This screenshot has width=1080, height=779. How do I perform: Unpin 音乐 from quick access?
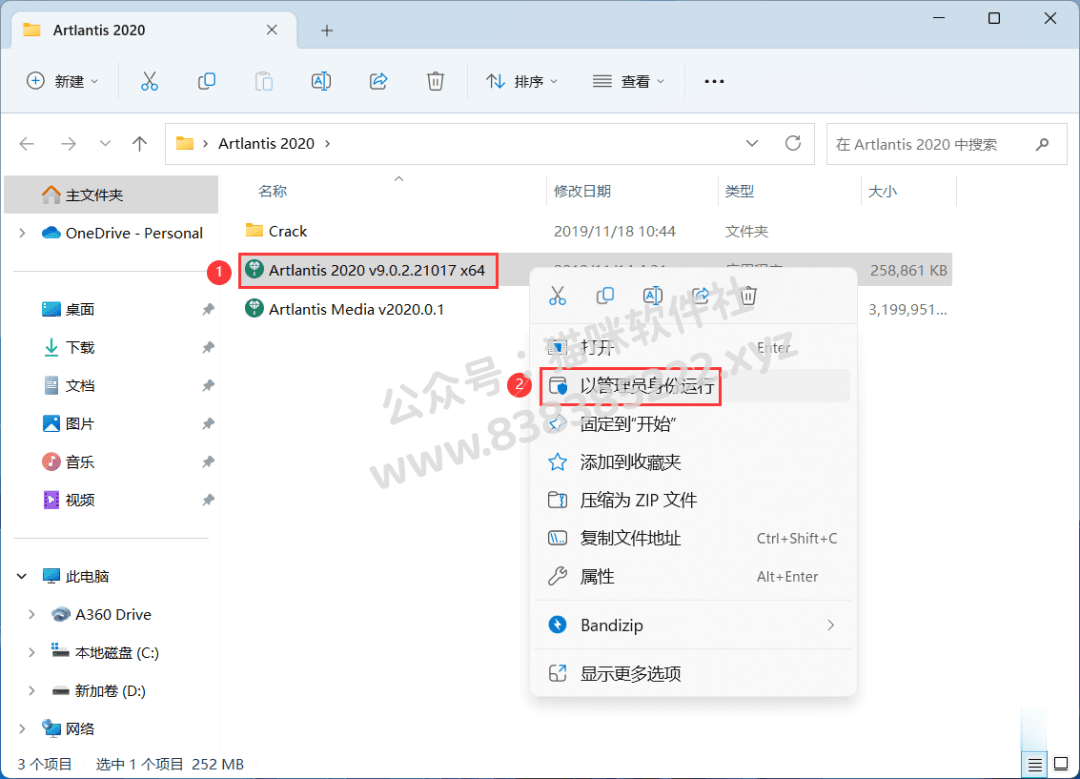click(208, 461)
